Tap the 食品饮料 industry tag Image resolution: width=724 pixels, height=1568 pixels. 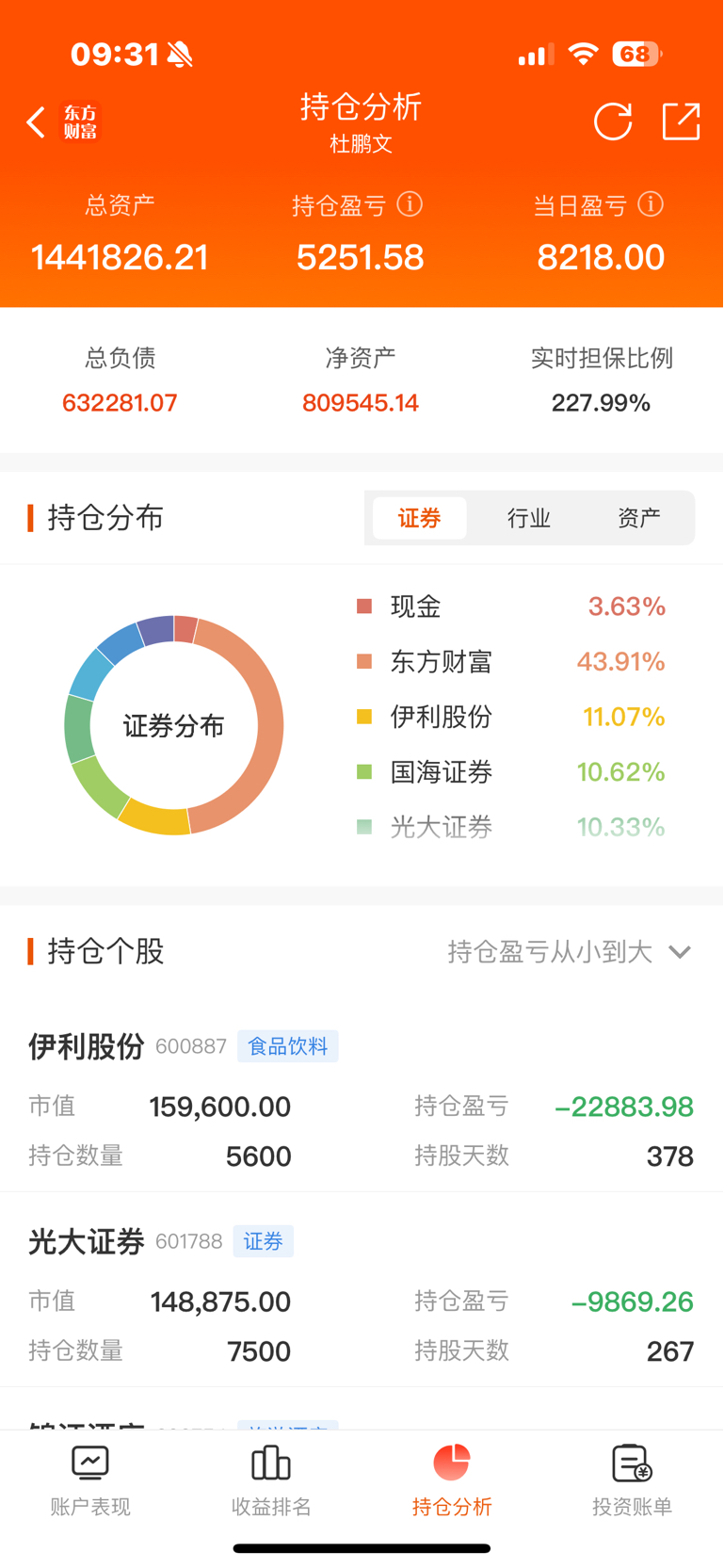pyautogui.click(x=288, y=1046)
